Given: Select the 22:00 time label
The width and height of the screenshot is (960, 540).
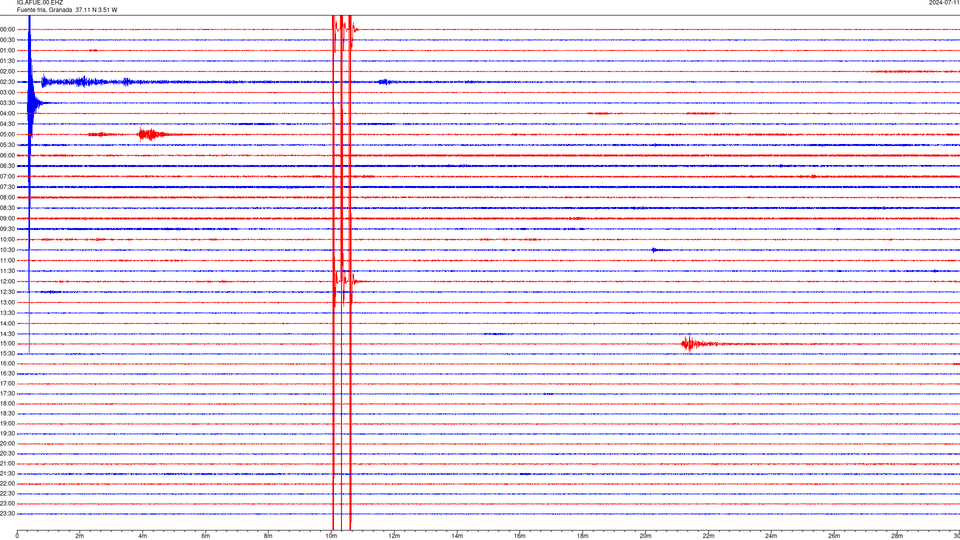Looking at the screenshot, I should 7,484.
